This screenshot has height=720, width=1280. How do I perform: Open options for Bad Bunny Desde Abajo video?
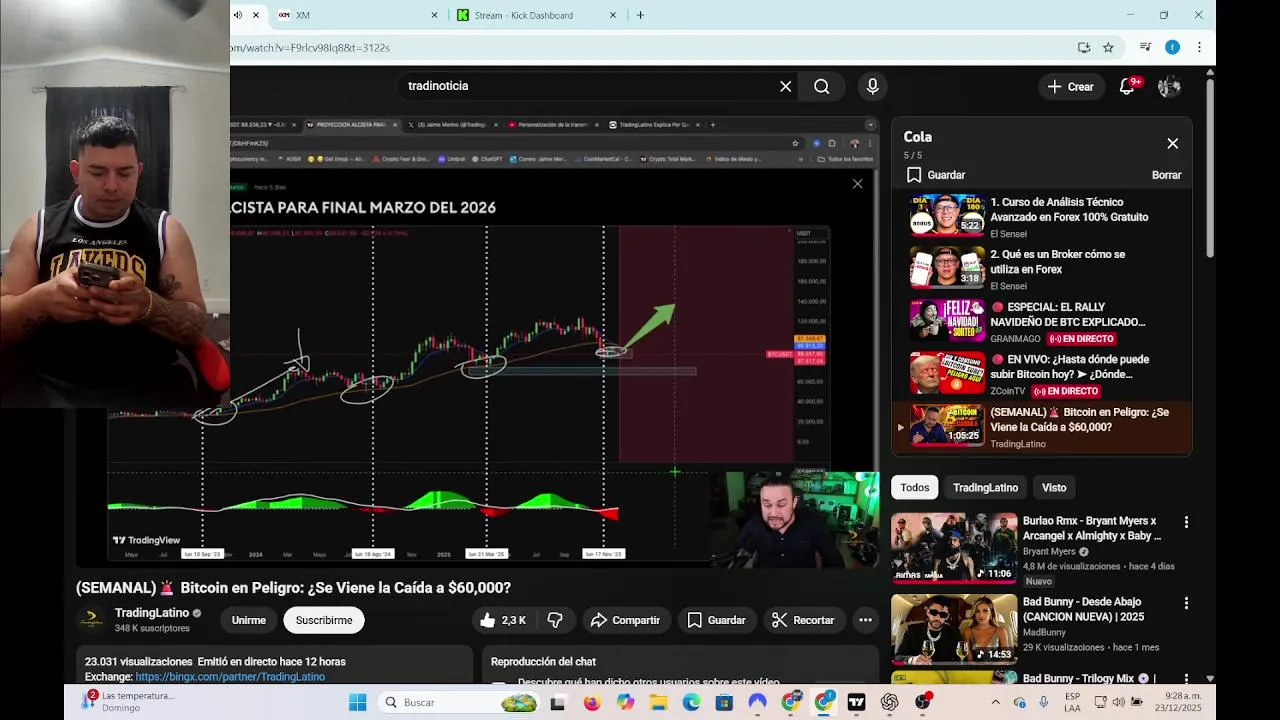tap(1186, 603)
